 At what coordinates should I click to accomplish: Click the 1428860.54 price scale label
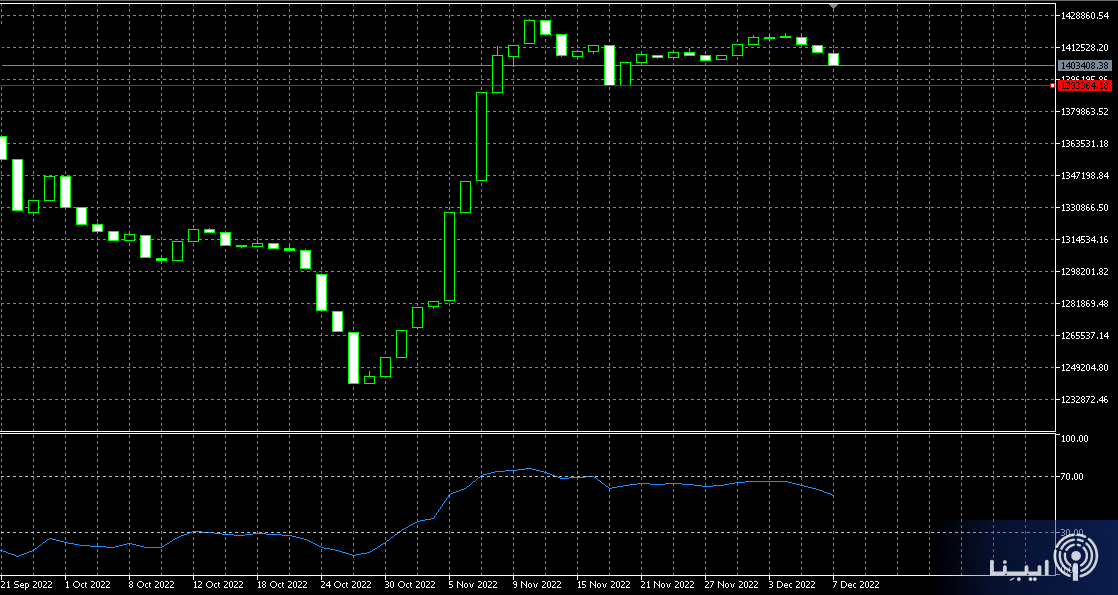tap(1085, 16)
